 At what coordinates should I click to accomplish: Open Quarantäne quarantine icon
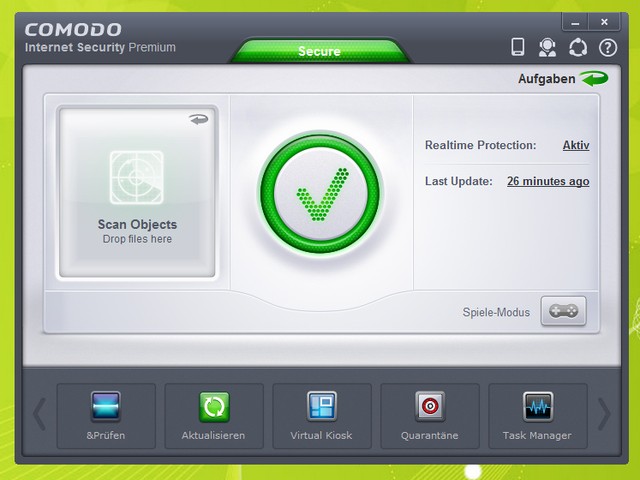pyautogui.click(x=430, y=406)
